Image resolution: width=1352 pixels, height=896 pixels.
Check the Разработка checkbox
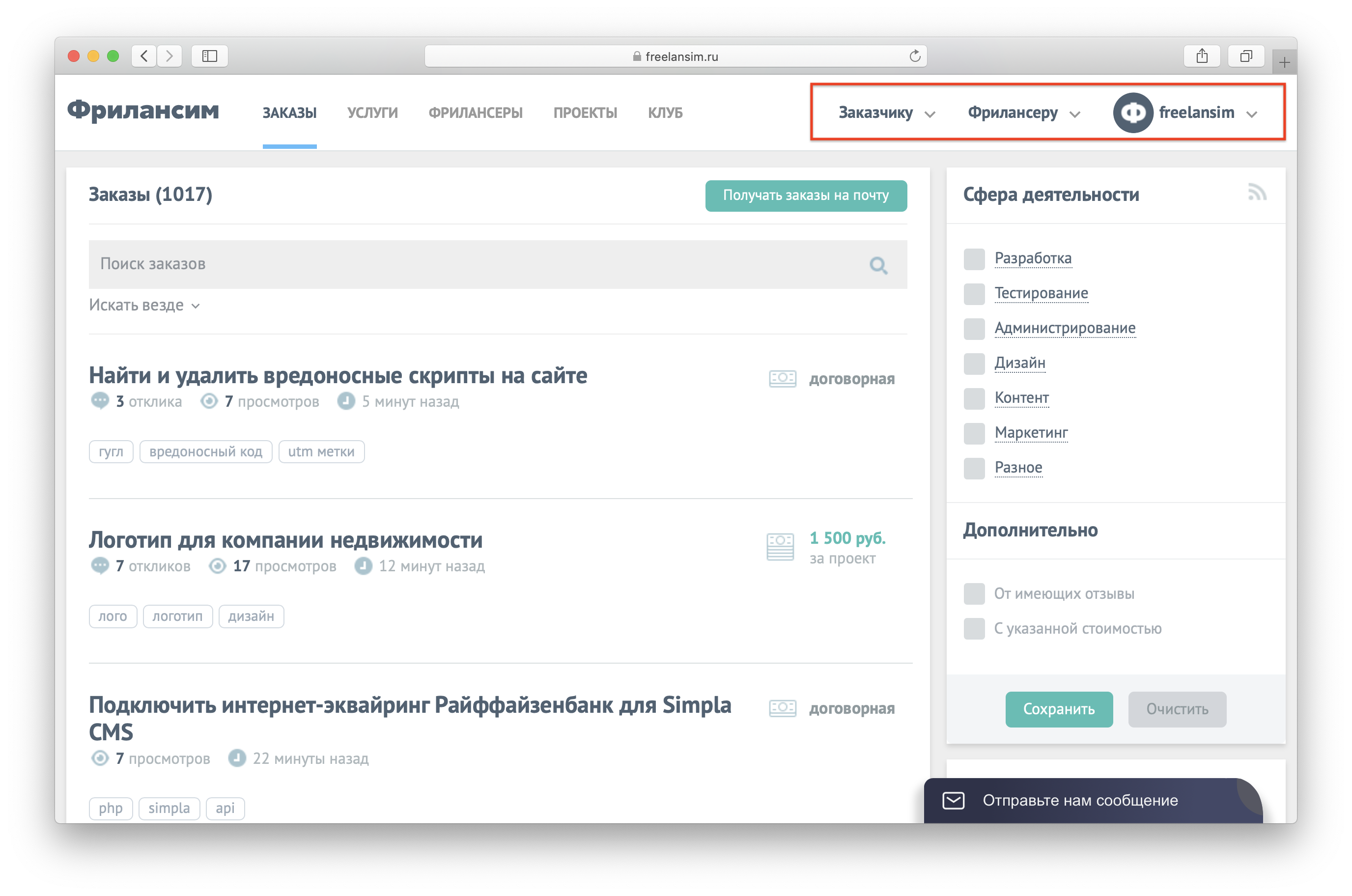tap(974, 259)
